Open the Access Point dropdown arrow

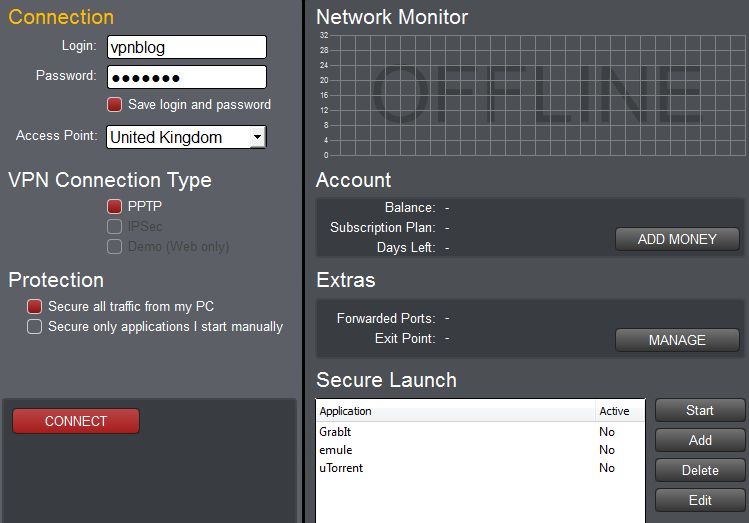pyautogui.click(x=257, y=138)
